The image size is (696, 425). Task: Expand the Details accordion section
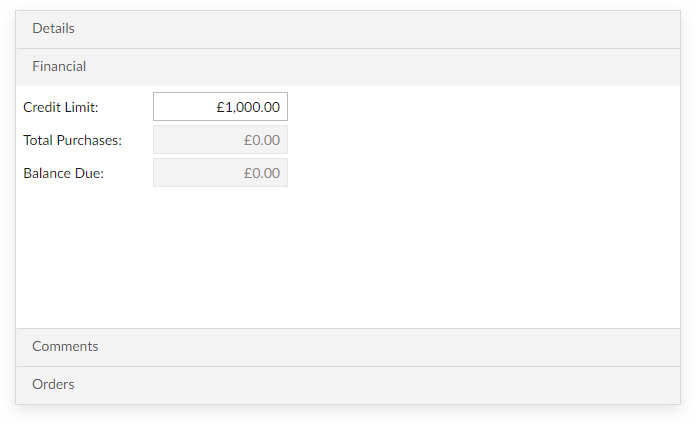pos(348,29)
